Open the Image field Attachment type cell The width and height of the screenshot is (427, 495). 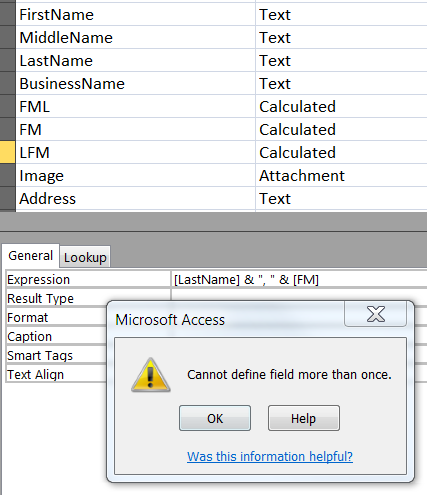click(342, 176)
